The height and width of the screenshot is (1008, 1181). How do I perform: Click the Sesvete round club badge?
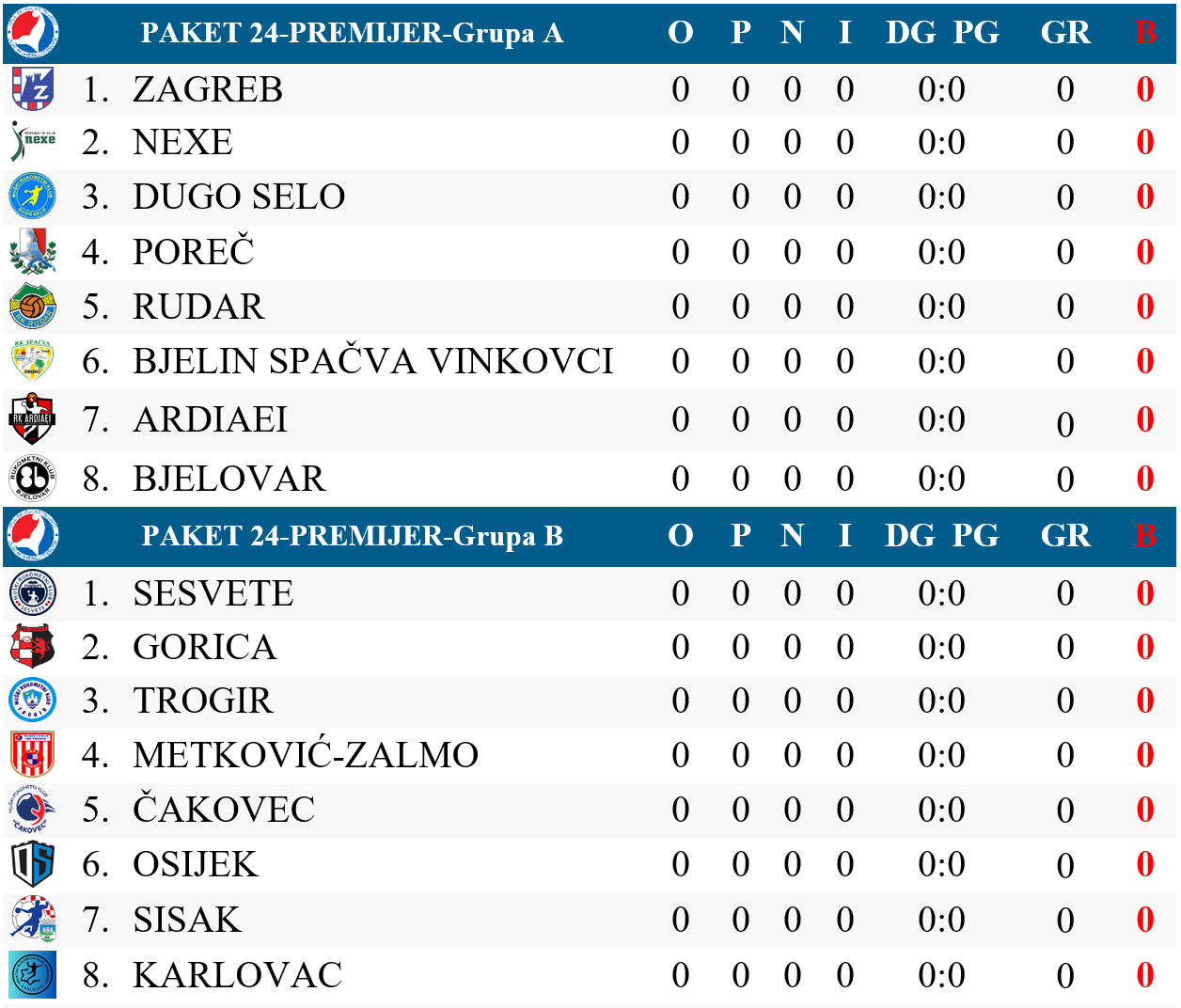pyautogui.click(x=33, y=593)
